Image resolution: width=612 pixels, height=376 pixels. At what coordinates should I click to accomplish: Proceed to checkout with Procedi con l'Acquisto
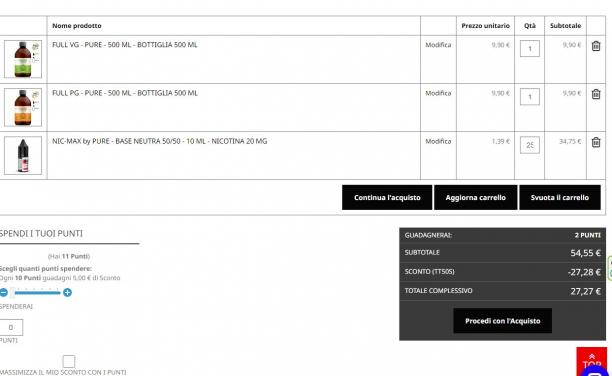pyautogui.click(x=503, y=321)
